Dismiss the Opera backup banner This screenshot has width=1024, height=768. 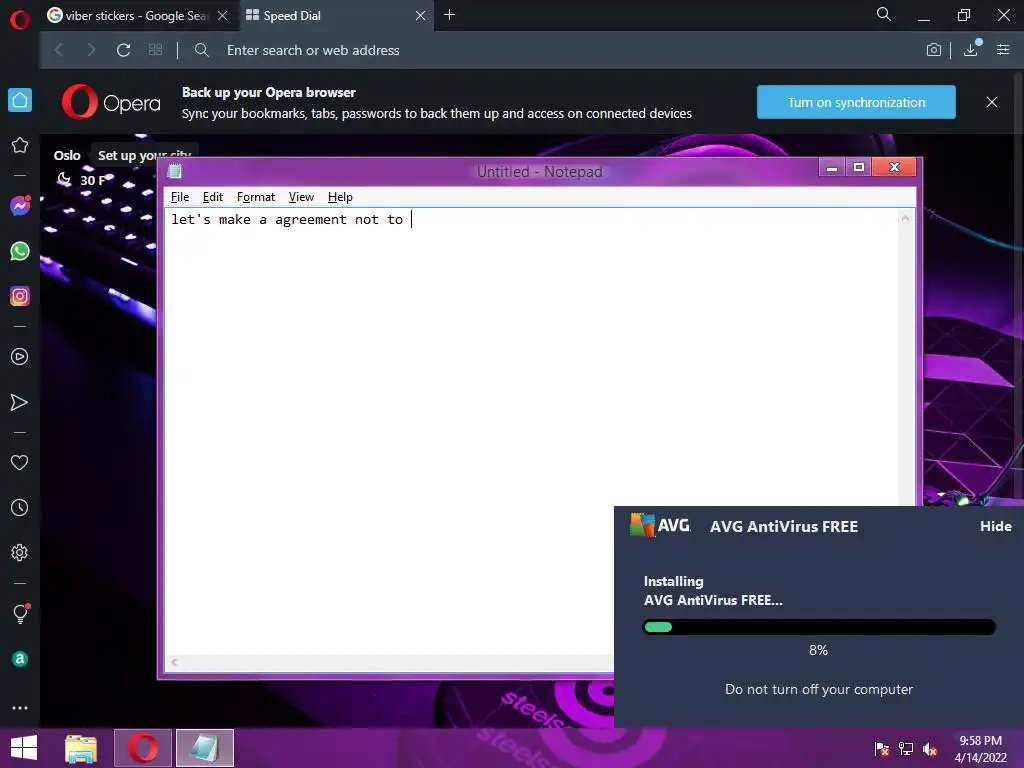point(991,102)
